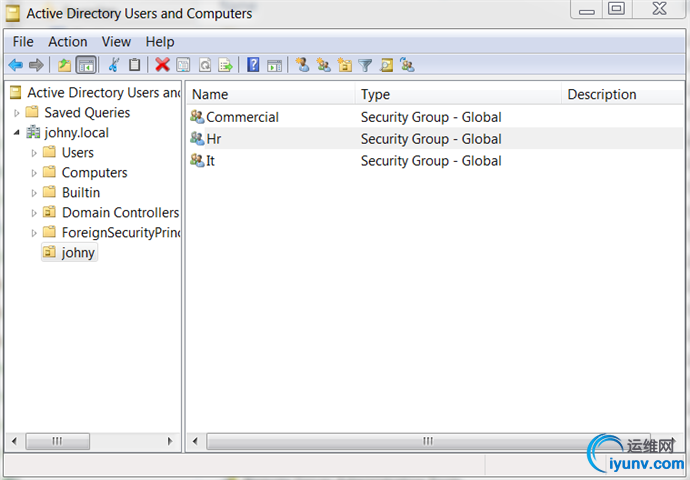Expand the Users container

34,153
